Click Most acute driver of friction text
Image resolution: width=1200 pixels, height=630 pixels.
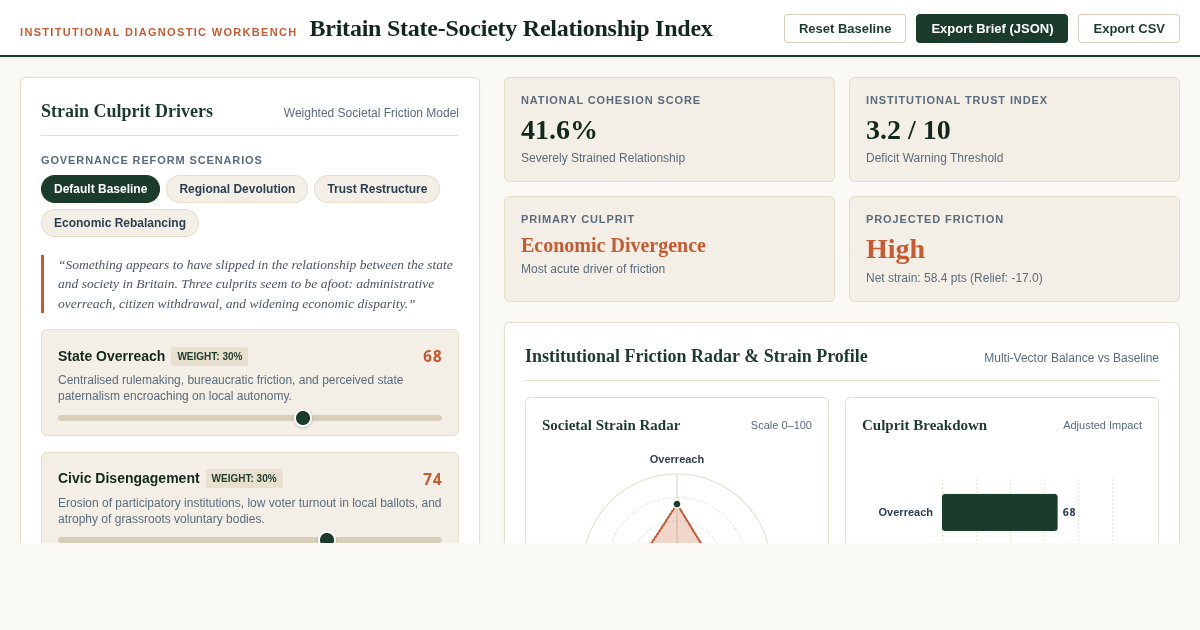pos(593,269)
